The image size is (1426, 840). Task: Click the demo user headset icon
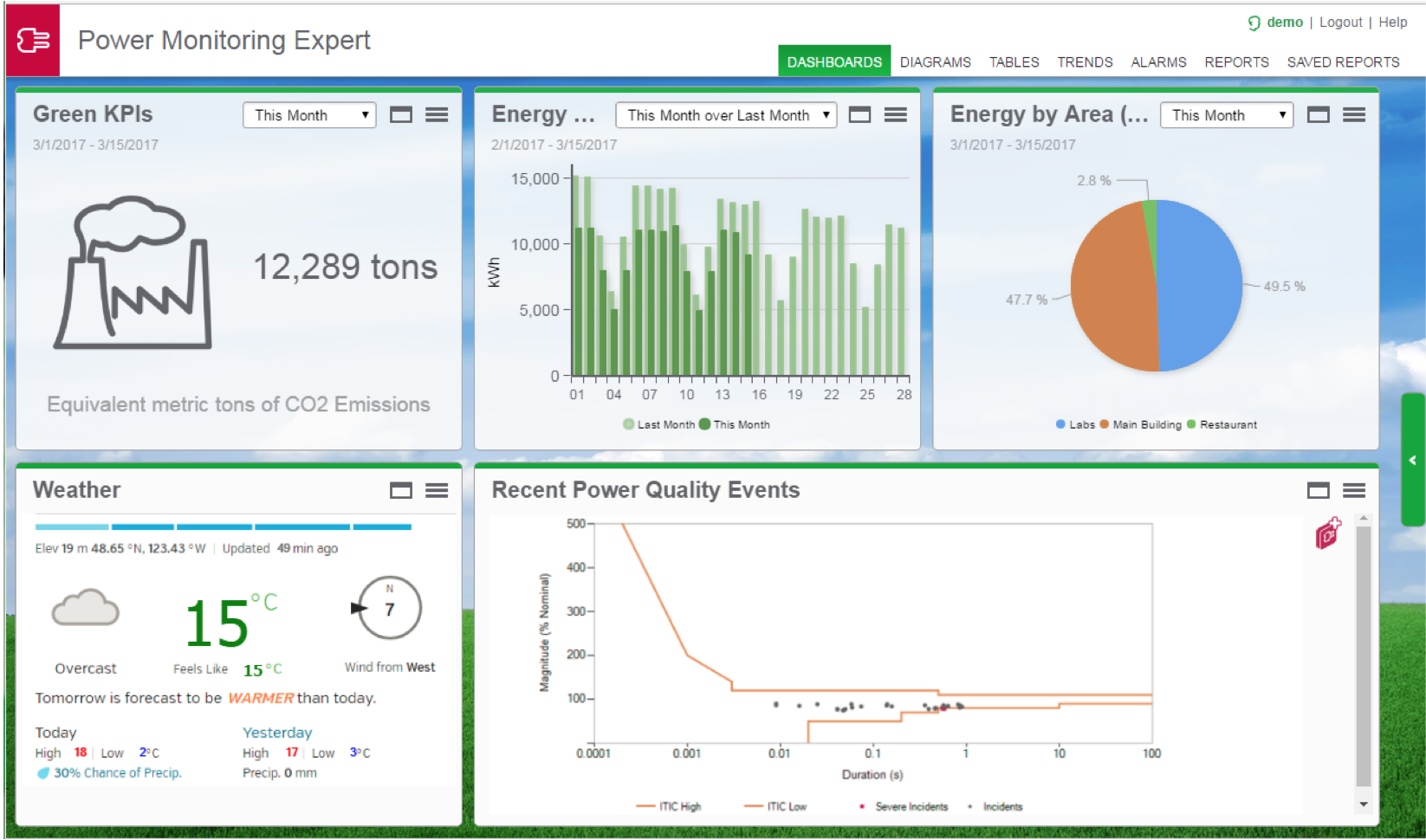(x=1254, y=23)
